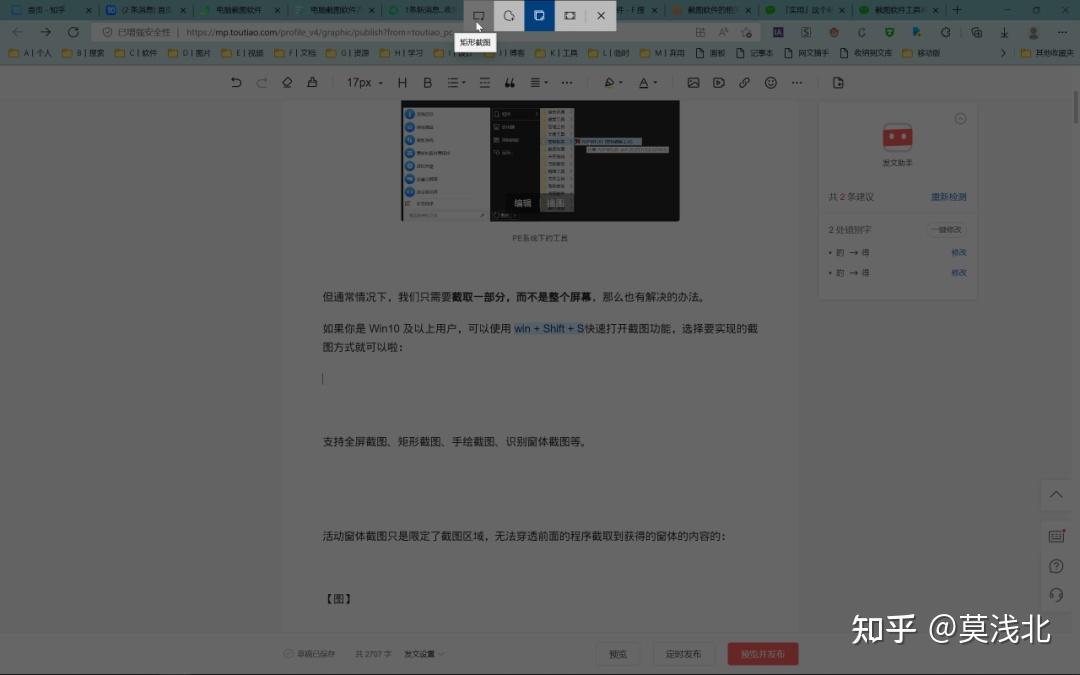
Task: Open the font color A dropdown
Action: pos(646,83)
